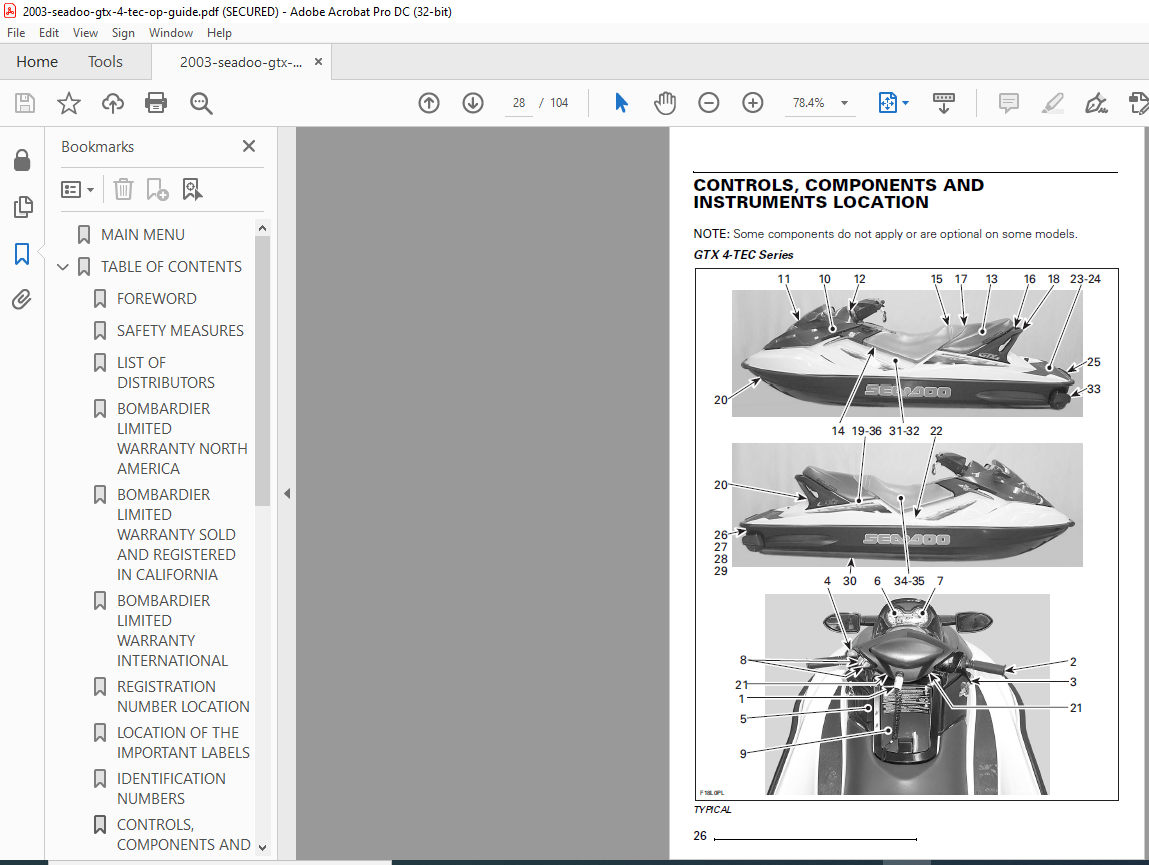The height and width of the screenshot is (865, 1149).
Task: Find the current bookmark icon
Action: tap(192, 190)
